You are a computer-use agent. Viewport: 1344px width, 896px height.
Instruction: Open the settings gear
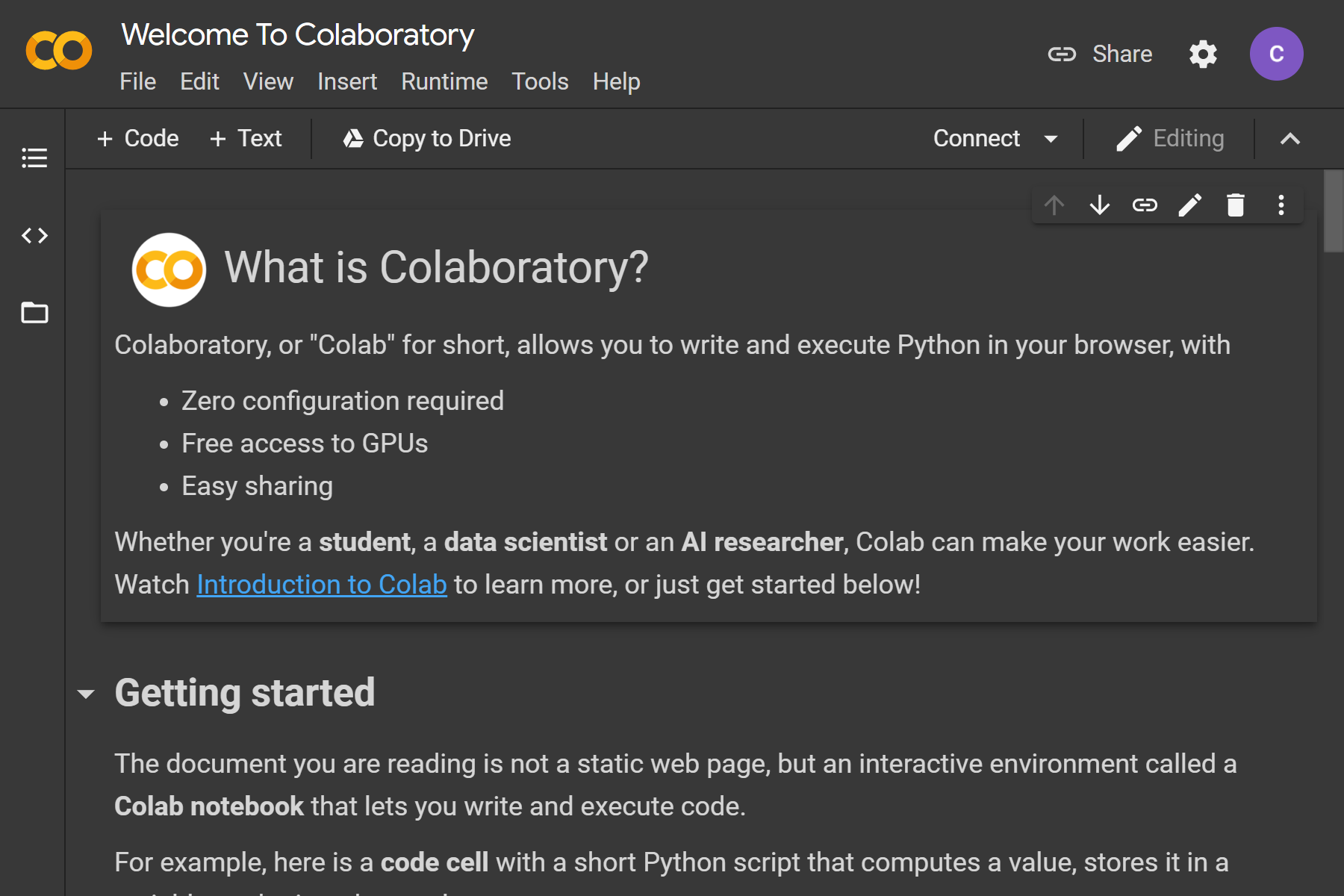coord(1203,54)
